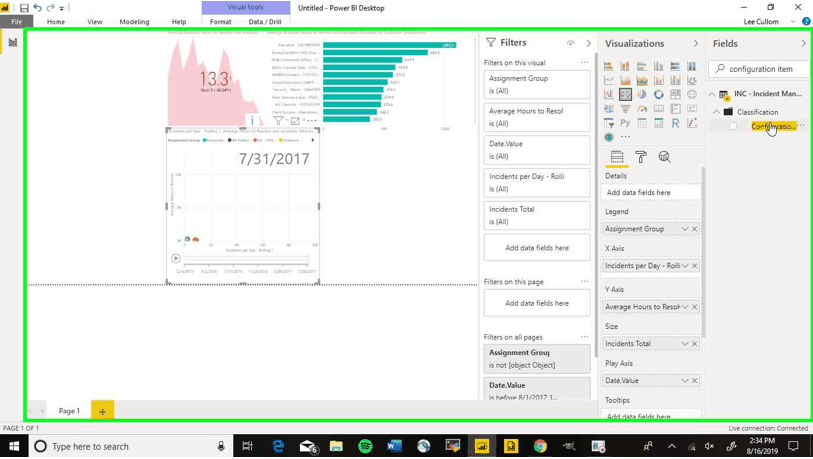The image size is (813, 459).
Task: Select the Funnel visualization
Action: pyautogui.click(x=625, y=109)
